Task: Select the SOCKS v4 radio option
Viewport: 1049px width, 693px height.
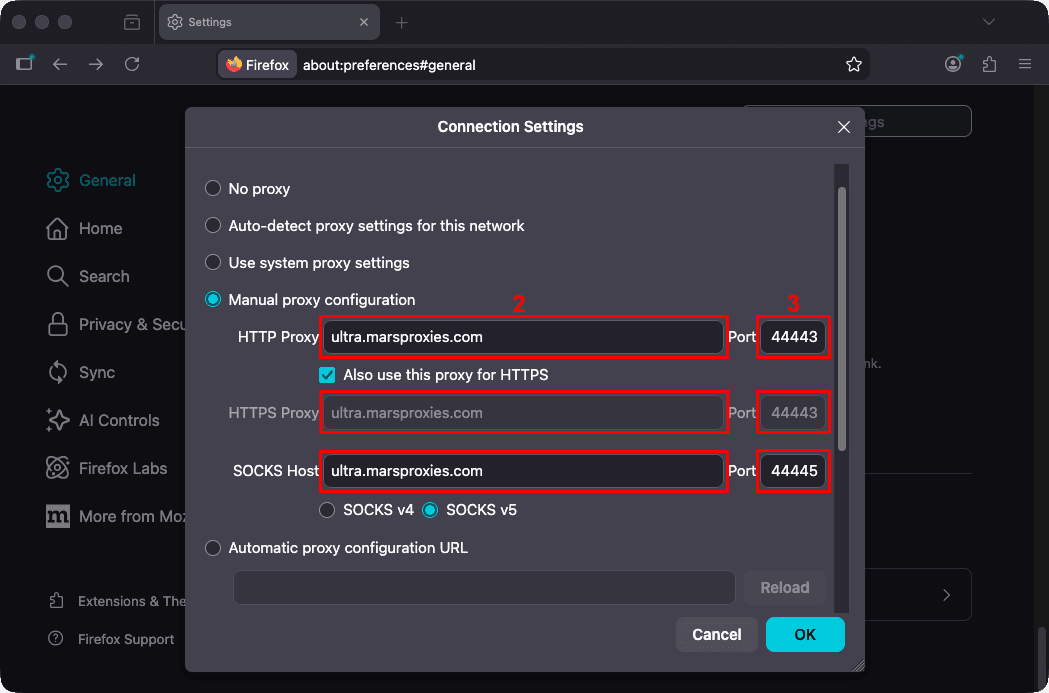Action: [327, 510]
